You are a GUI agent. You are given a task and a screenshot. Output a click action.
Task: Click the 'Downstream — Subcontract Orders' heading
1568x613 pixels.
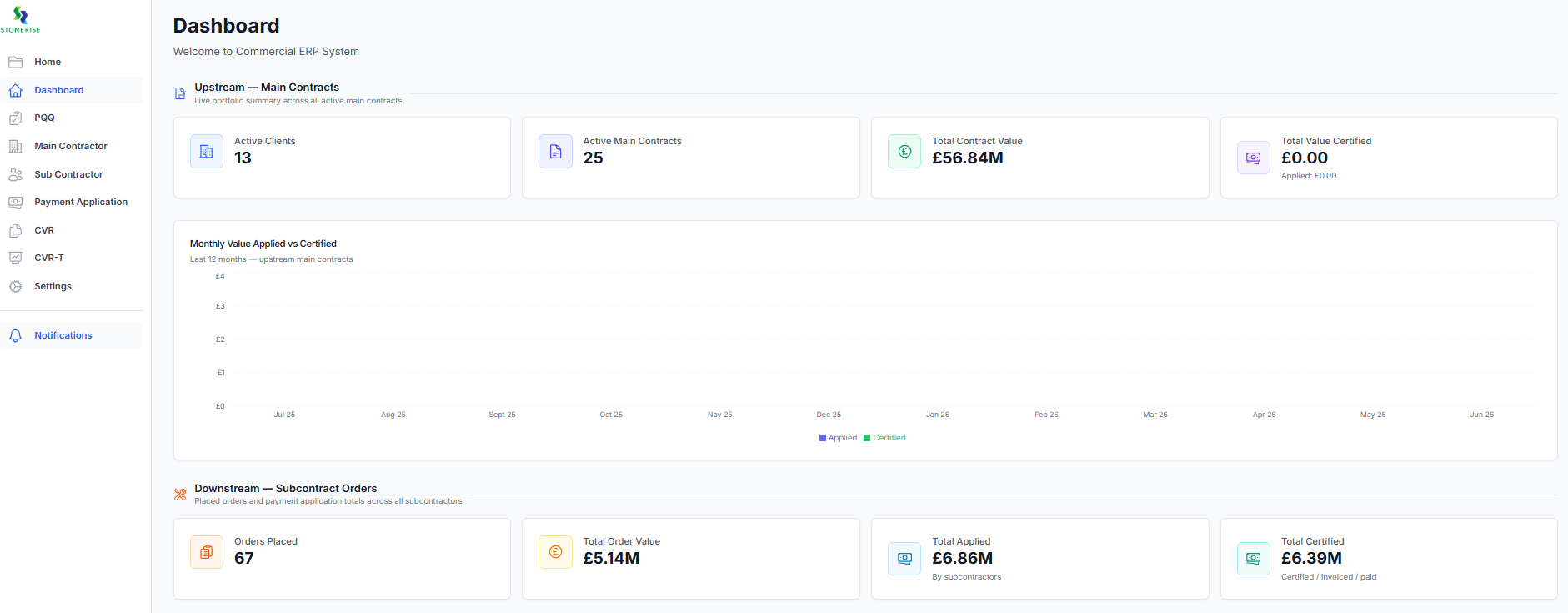[x=286, y=489]
